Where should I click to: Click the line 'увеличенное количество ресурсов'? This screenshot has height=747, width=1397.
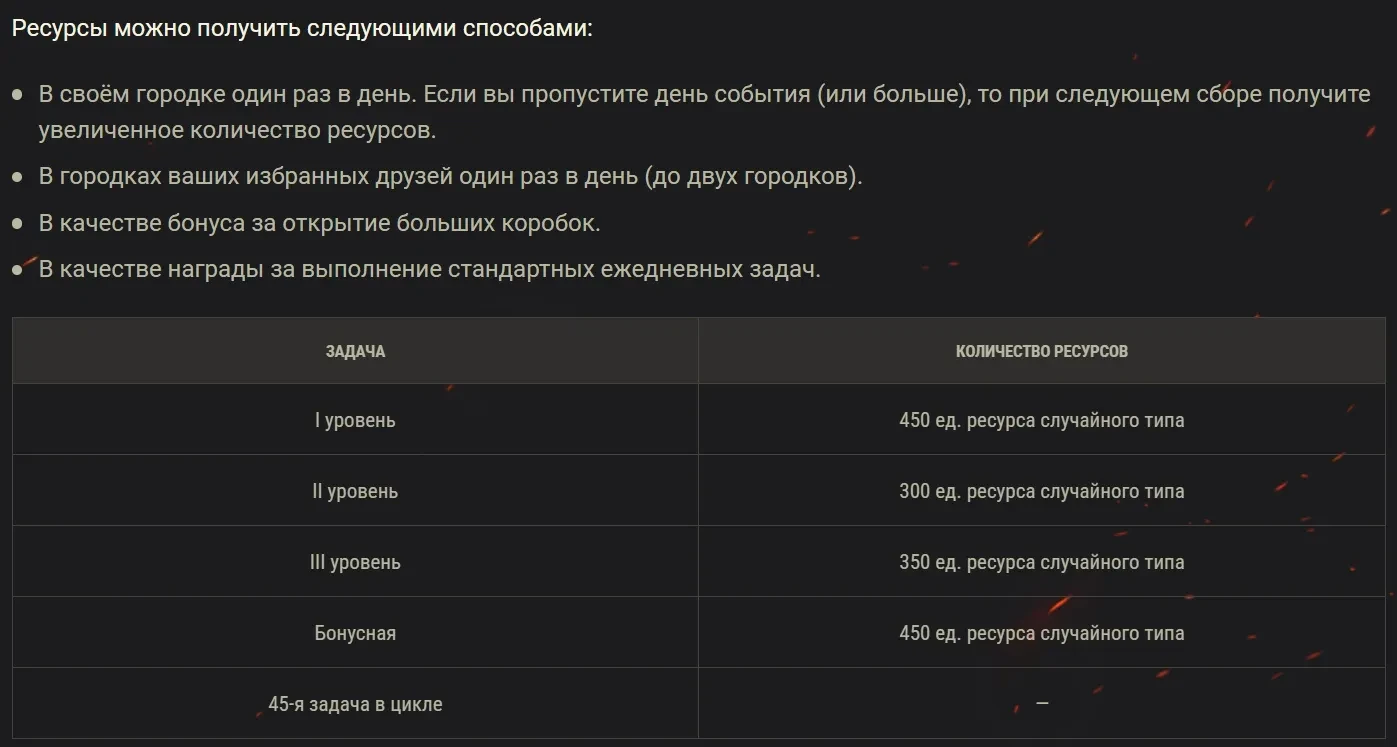pos(238,131)
